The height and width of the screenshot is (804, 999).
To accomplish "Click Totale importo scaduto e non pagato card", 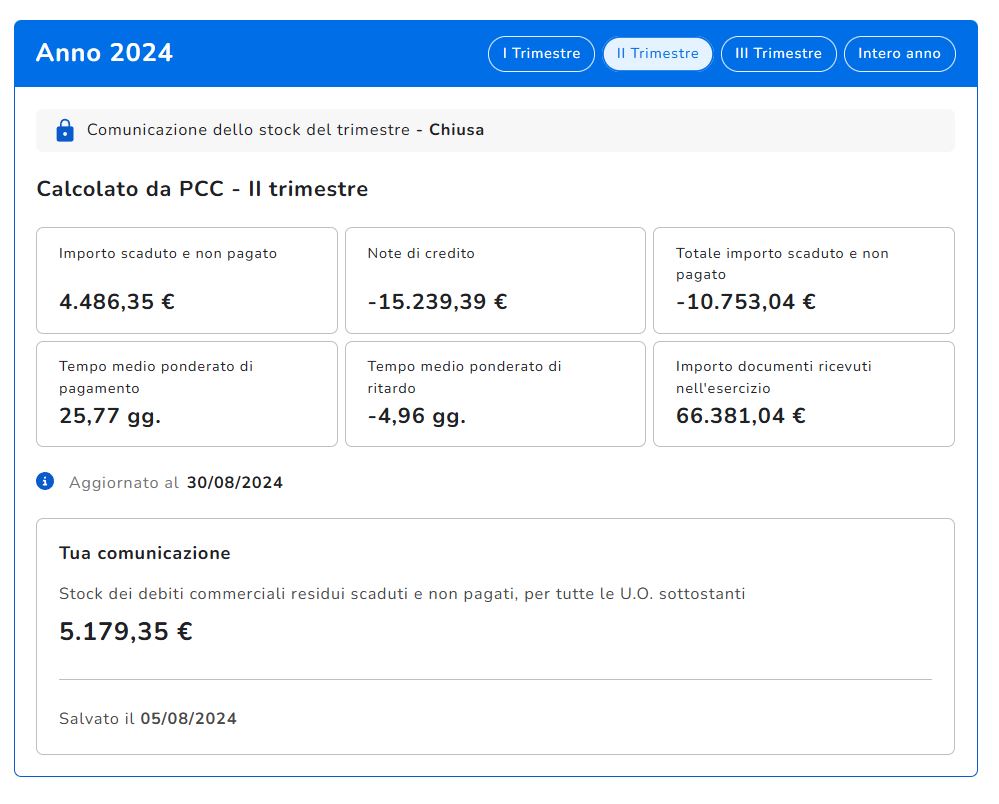I will point(803,280).
